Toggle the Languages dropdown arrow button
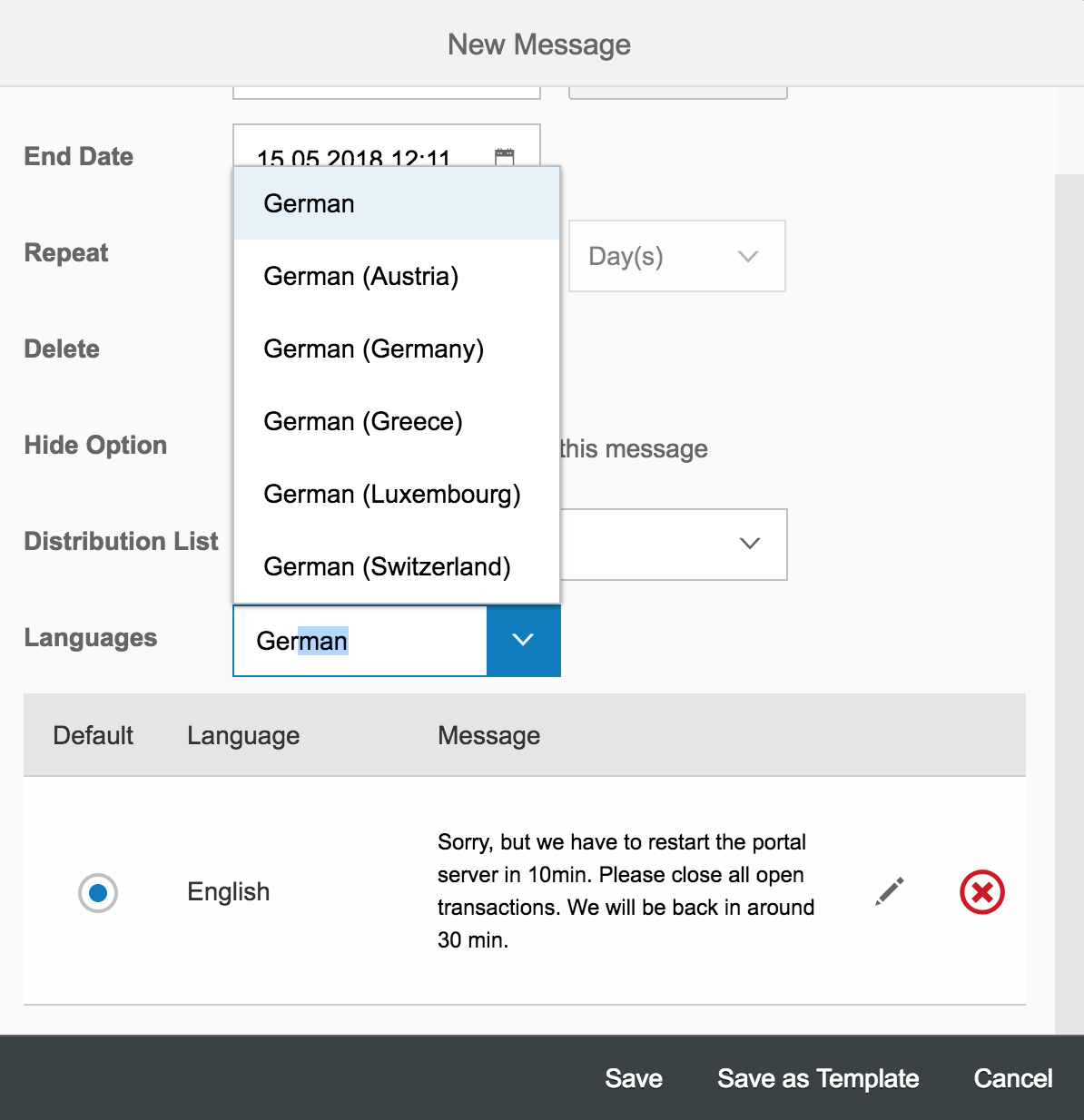This screenshot has width=1084, height=1120. click(x=523, y=640)
